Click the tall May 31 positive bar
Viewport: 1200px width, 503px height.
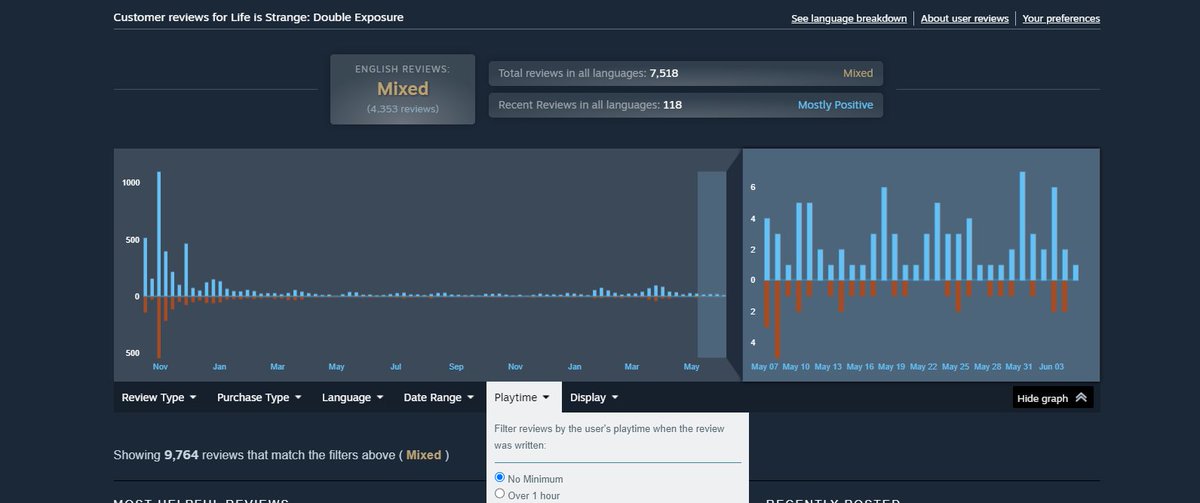coord(1022,226)
